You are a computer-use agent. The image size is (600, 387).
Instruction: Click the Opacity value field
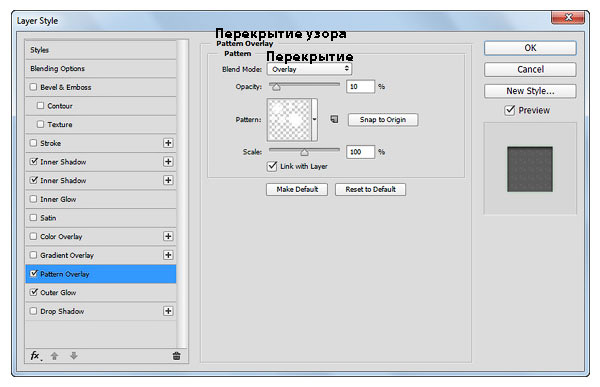(360, 87)
